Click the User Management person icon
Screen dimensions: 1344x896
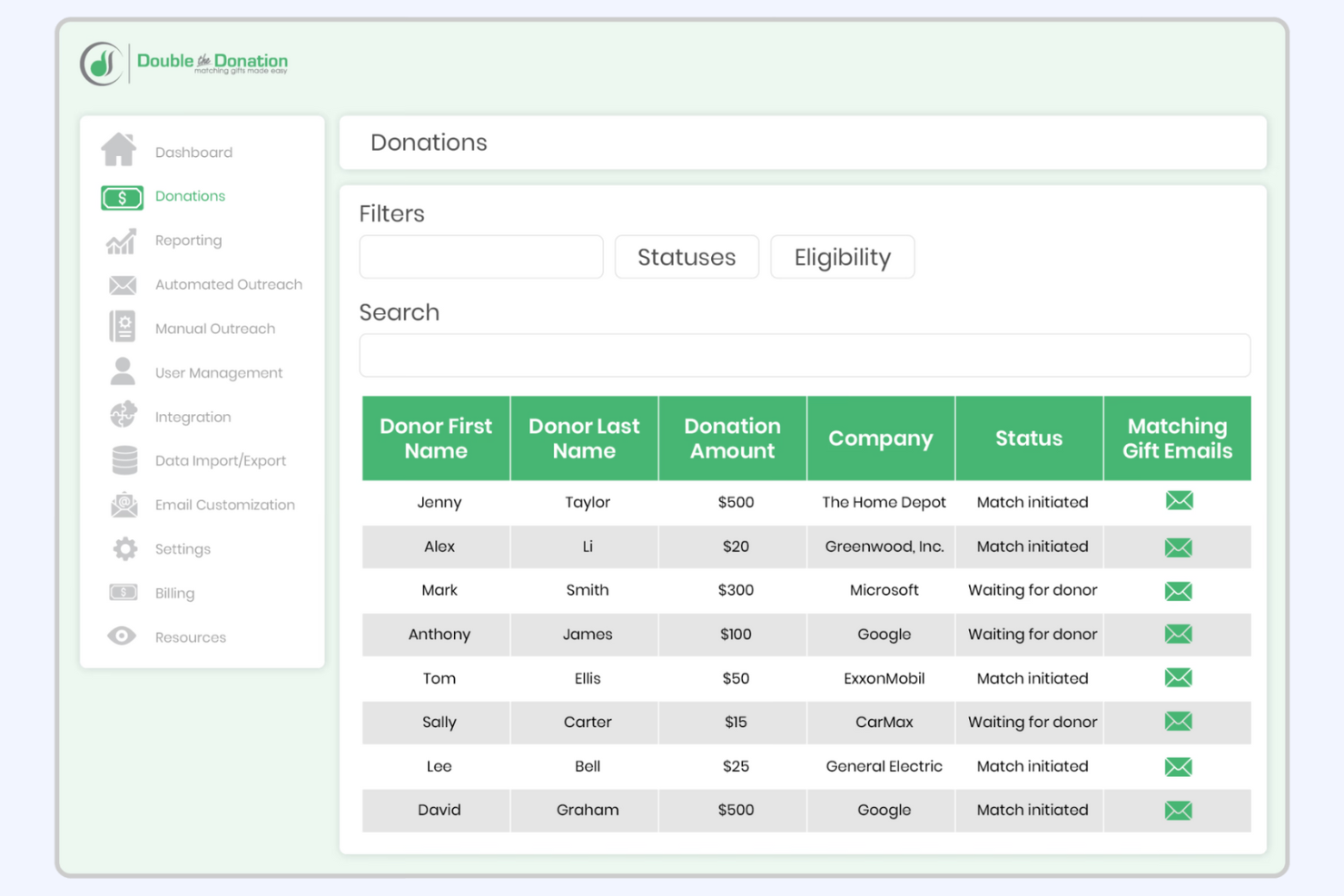coord(123,371)
